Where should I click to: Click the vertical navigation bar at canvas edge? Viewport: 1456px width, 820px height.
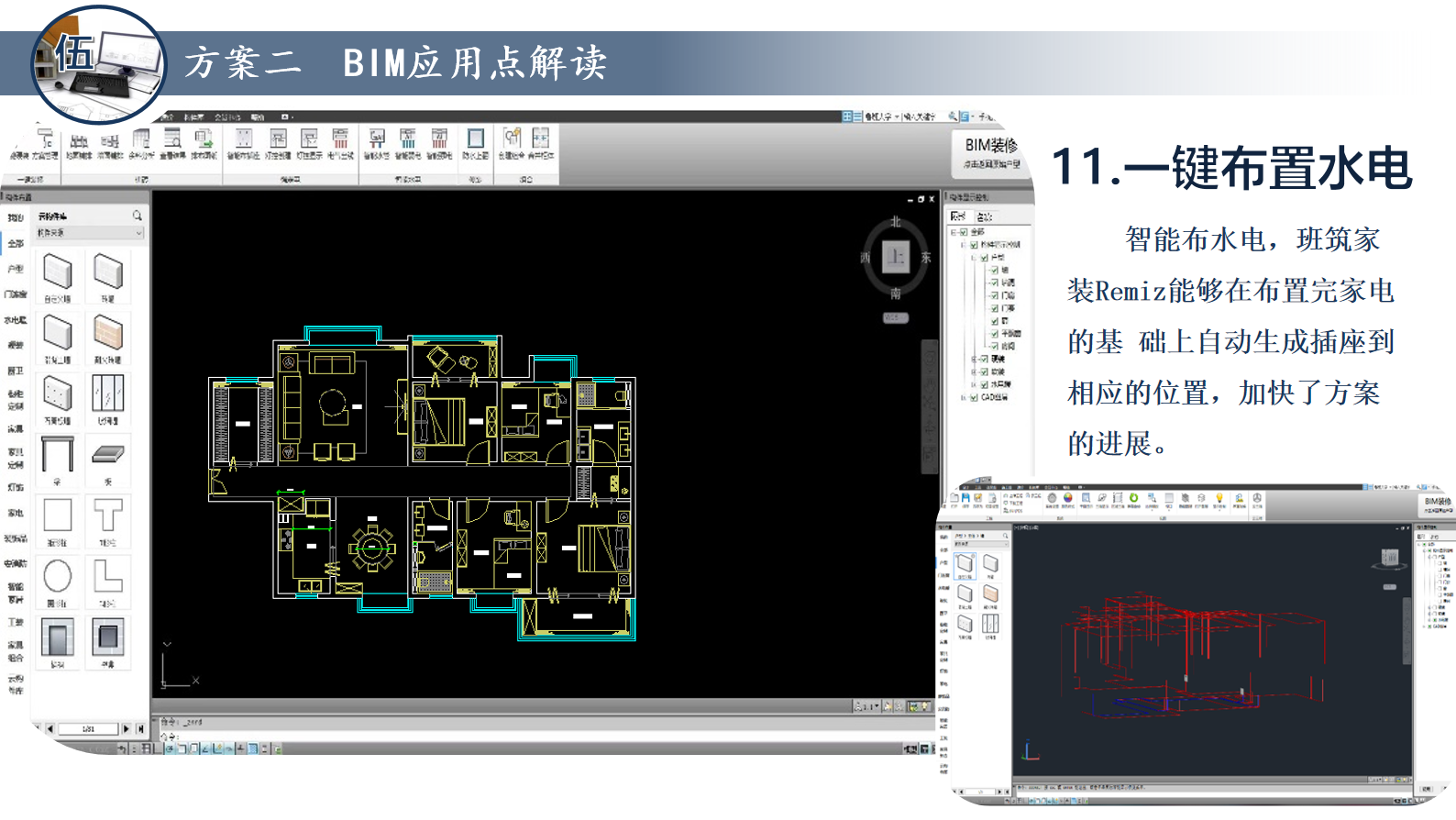coord(929,406)
